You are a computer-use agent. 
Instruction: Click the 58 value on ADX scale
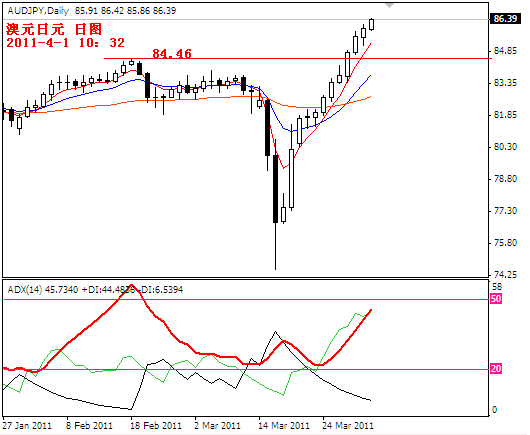497,287
